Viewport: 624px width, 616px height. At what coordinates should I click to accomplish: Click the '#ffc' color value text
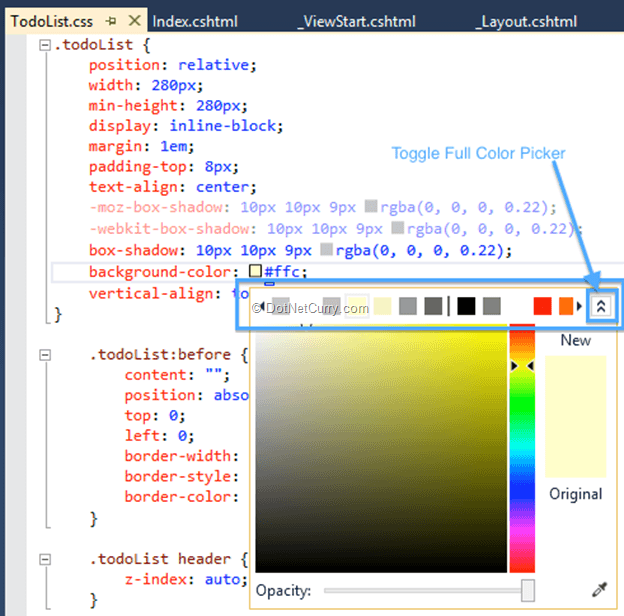coord(282,272)
